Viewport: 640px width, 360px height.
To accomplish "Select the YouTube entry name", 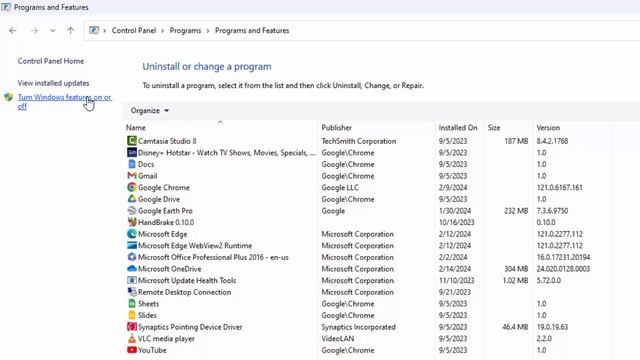I will [152, 351].
